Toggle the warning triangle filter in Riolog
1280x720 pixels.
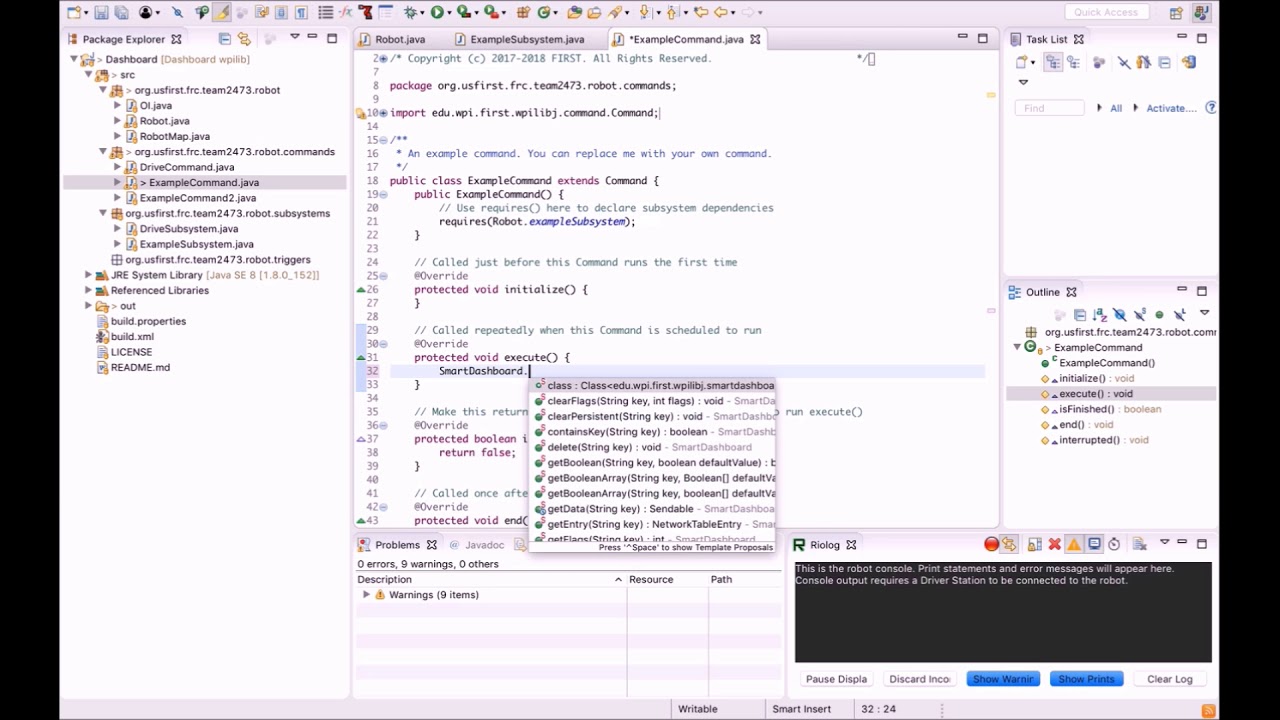(1074, 544)
